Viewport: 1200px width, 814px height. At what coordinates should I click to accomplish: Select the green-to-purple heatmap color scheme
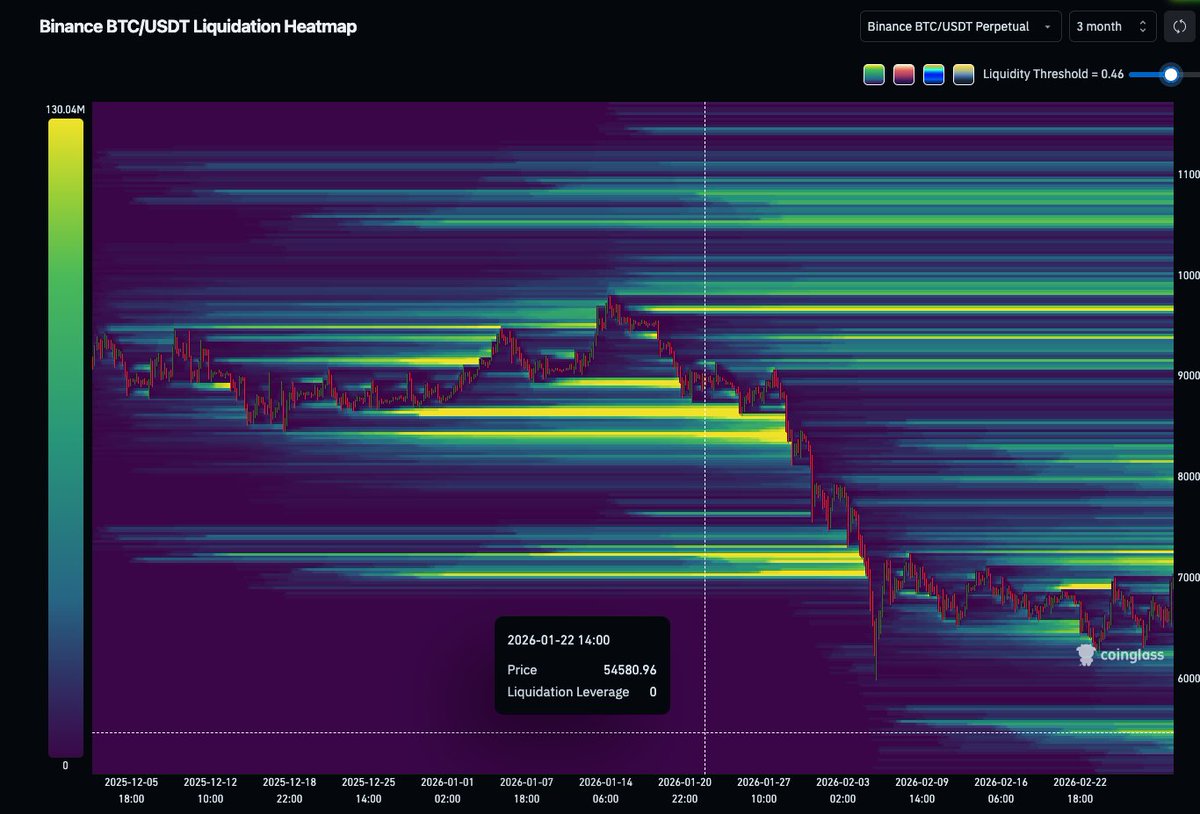(x=873, y=74)
